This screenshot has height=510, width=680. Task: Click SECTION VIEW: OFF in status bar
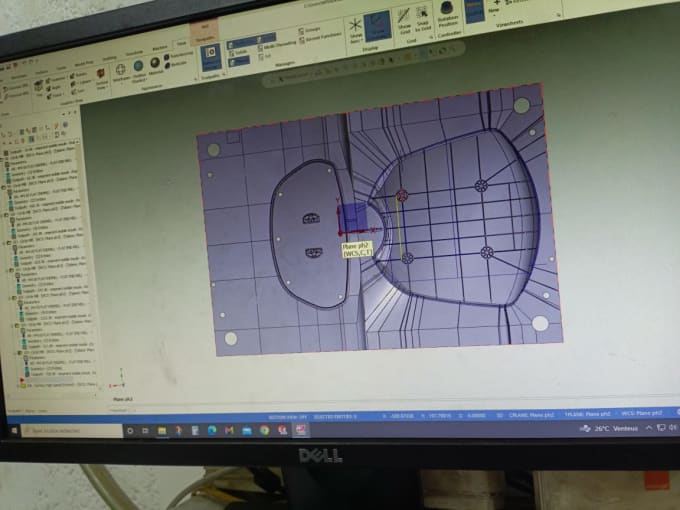click(288, 417)
